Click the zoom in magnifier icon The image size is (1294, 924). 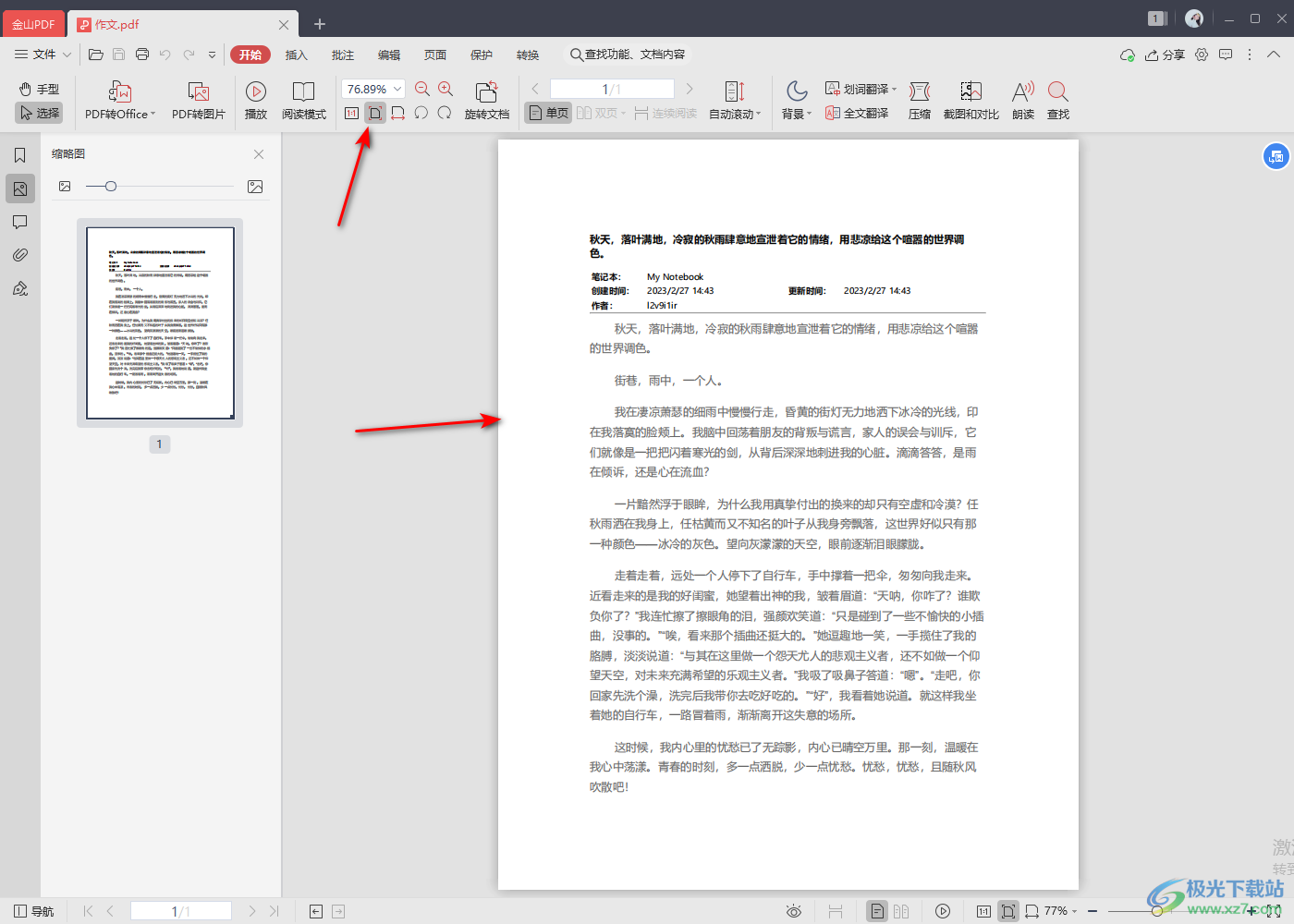pyautogui.click(x=446, y=89)
